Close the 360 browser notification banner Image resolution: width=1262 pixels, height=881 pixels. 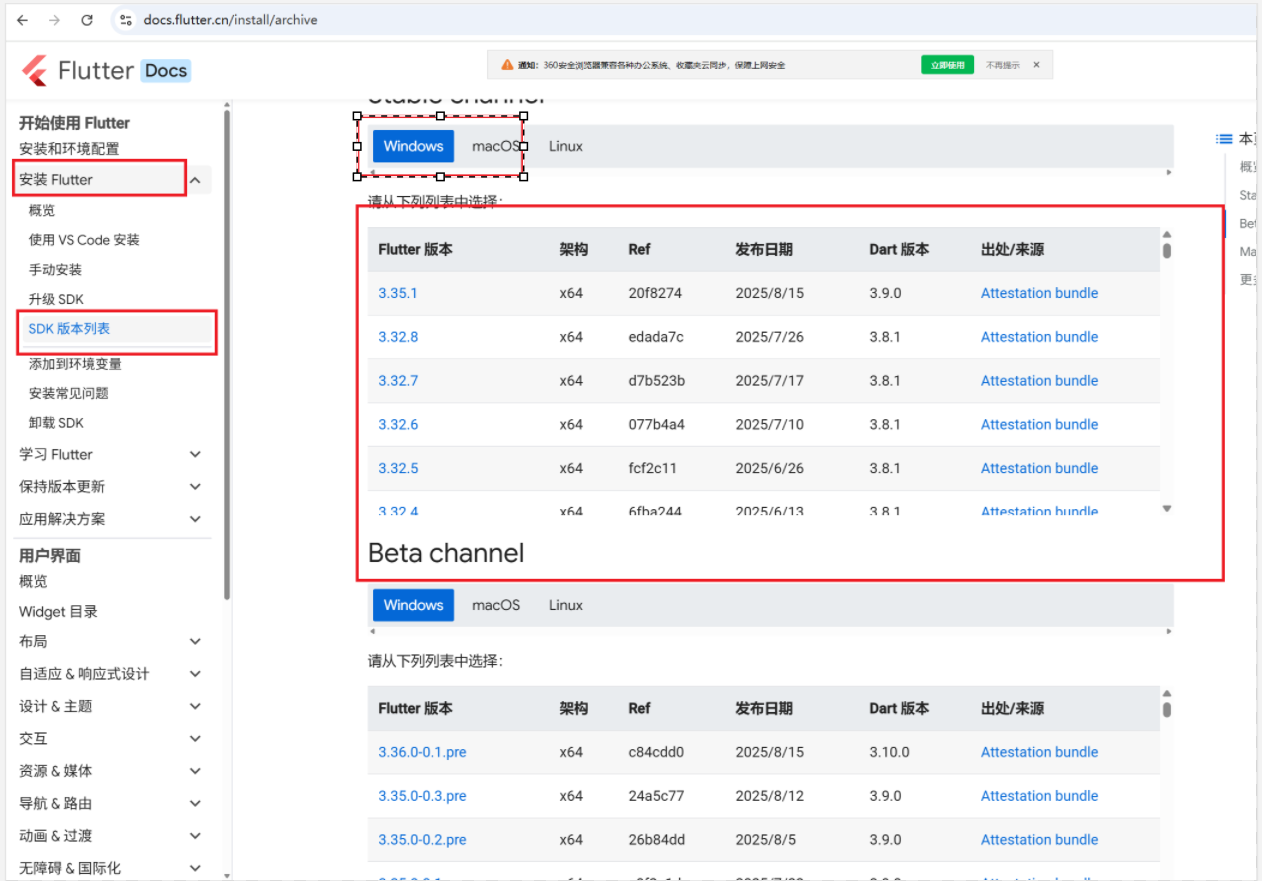tap(1036, 65)
